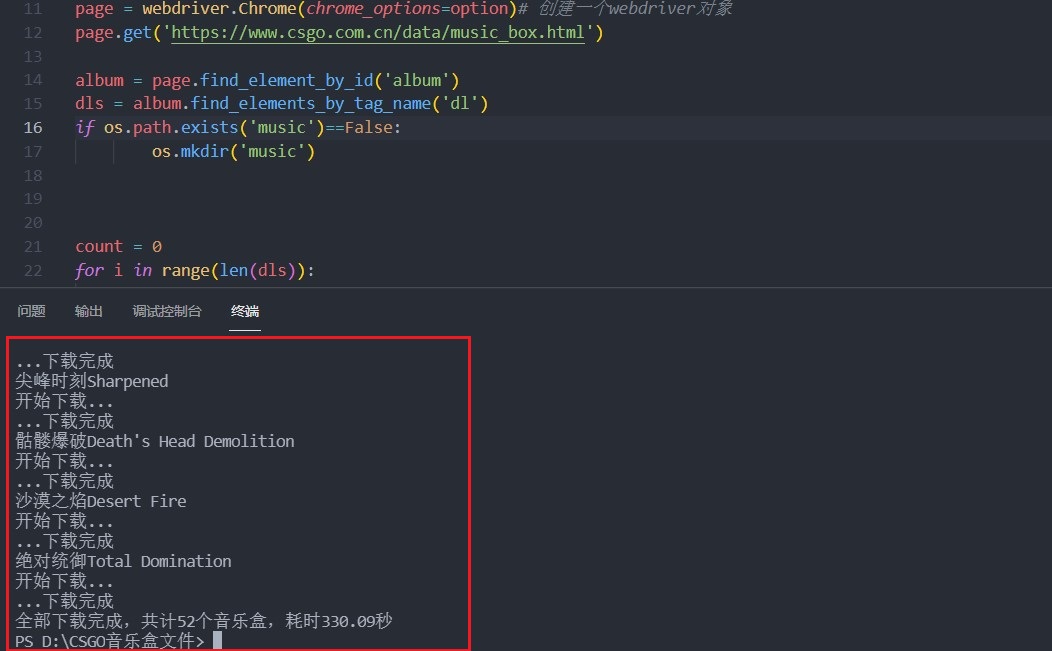Click line number 12 in the gutter

(x=33, y=32)
